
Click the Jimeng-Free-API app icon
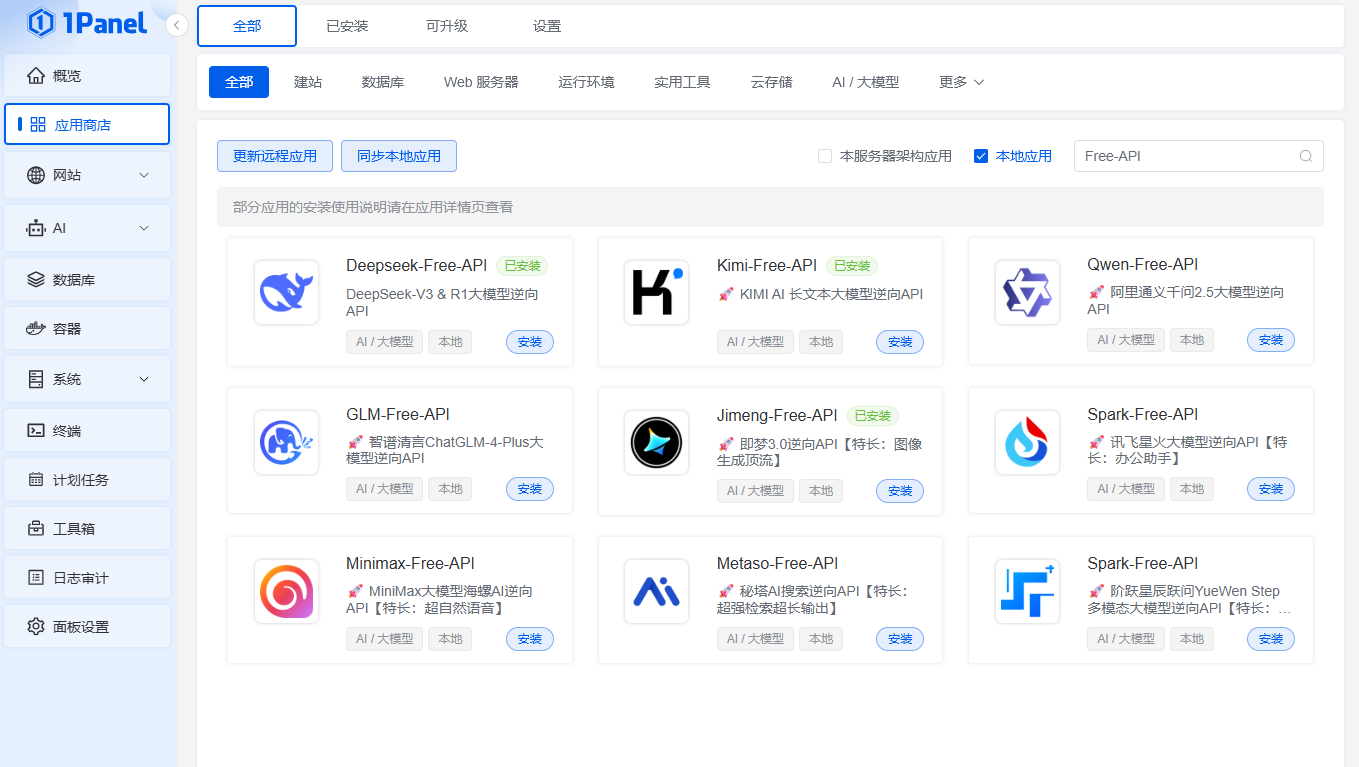656,442
